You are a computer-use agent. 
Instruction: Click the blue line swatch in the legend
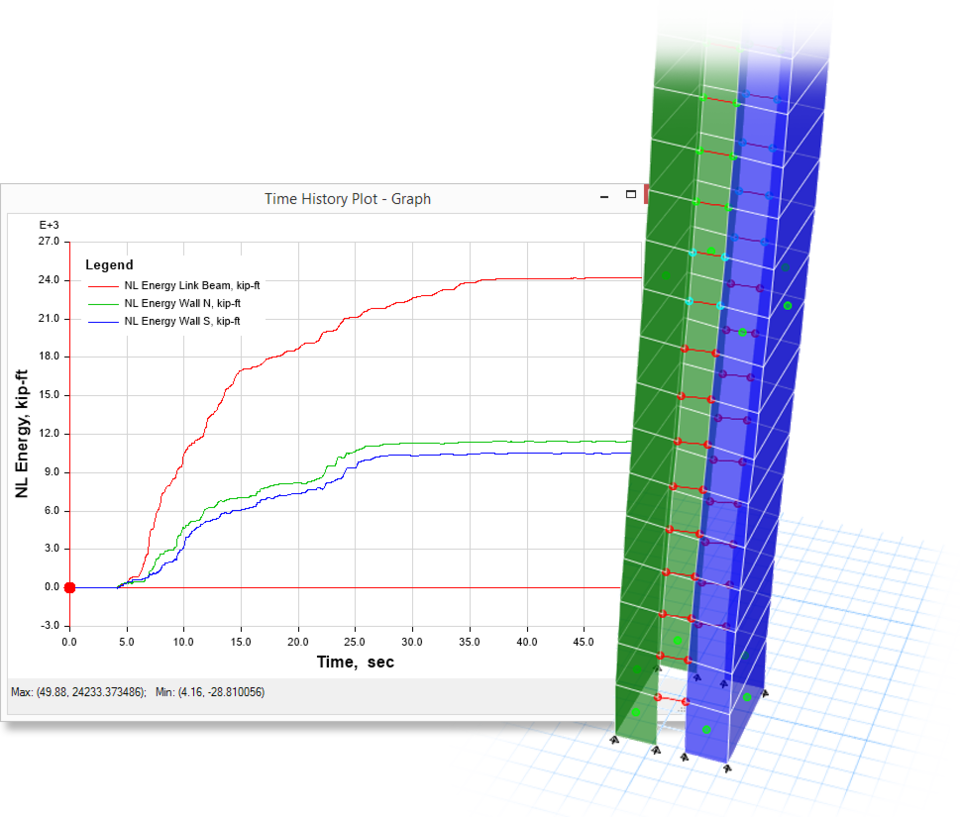click(104, 321)
